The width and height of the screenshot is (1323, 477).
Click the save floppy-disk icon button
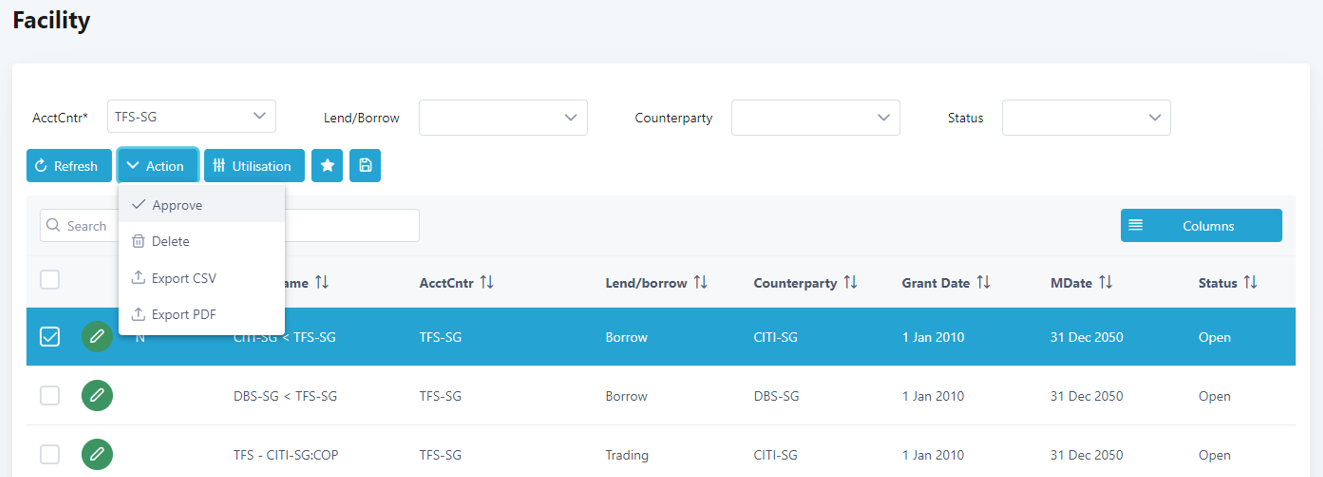click(x=365, y=166)
